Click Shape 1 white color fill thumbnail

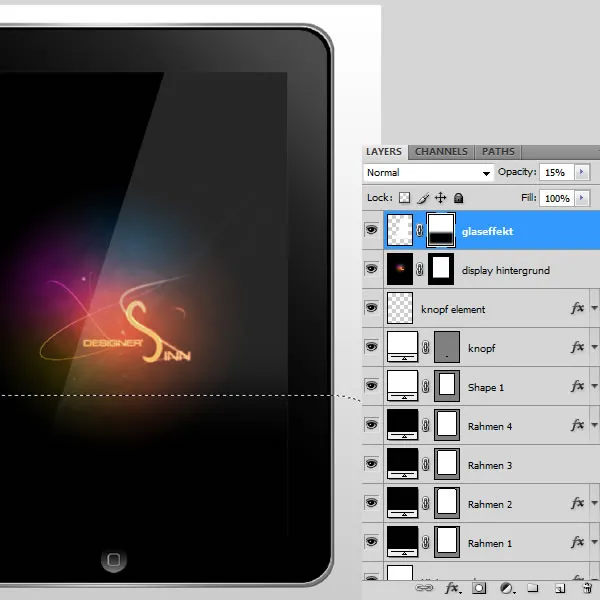[x=403, y=386]
